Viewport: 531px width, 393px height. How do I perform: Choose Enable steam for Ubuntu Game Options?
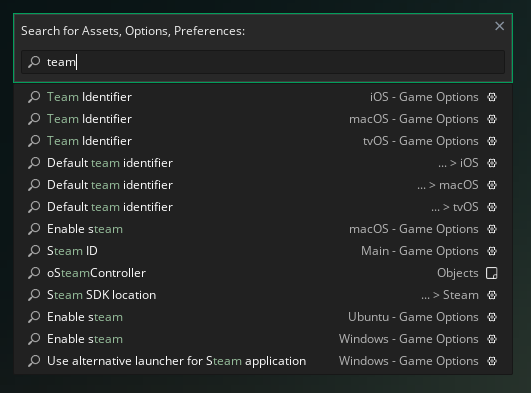click(263, 317)
